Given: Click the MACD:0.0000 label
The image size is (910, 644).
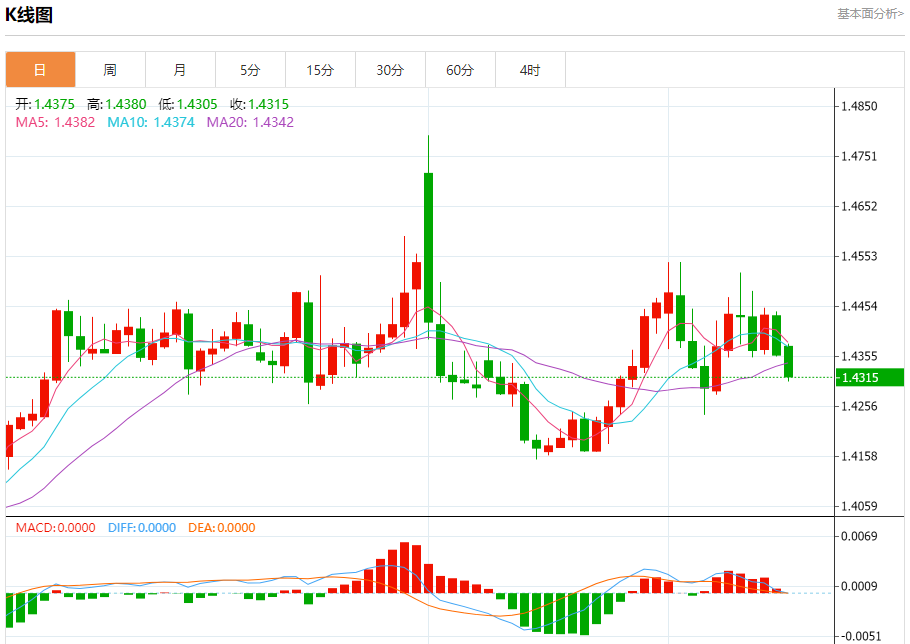Looking at the screenshot, I should (x=56, y=528).
